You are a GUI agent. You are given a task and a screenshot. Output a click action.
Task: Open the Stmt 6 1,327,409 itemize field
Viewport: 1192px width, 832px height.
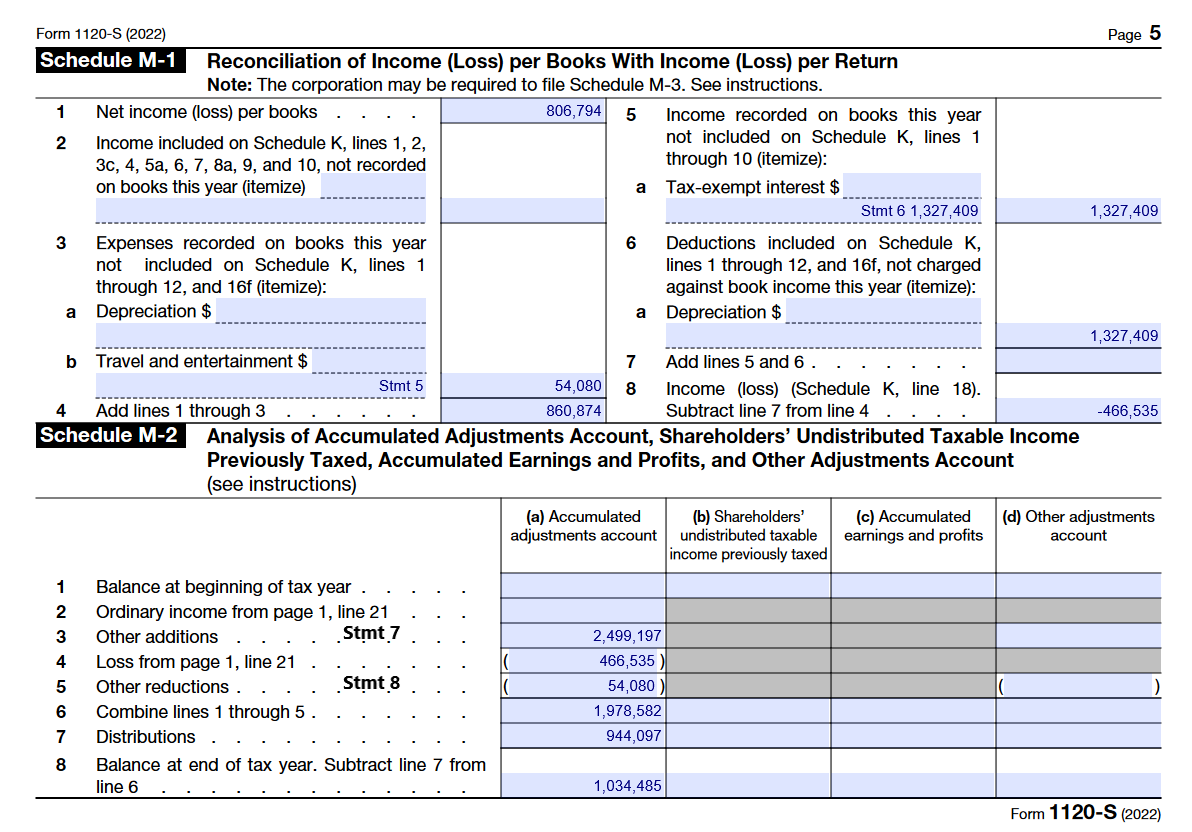point(823,211)
